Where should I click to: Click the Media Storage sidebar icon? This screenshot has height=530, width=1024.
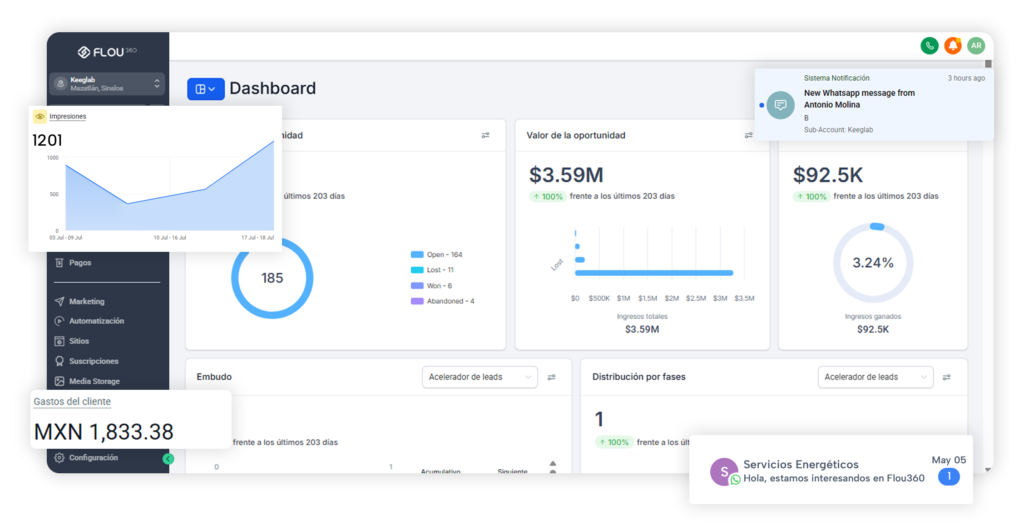click(x=60, y=381)
